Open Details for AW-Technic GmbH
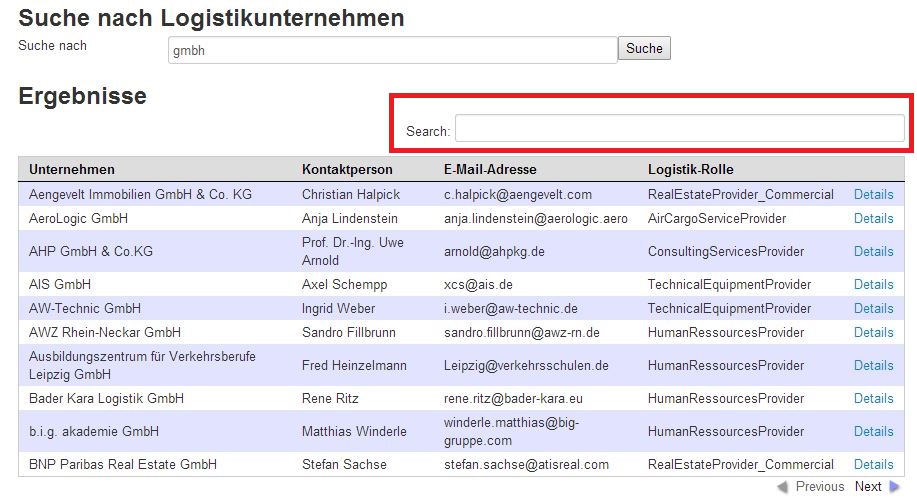The image size is (917, 500). coord(874,309)
